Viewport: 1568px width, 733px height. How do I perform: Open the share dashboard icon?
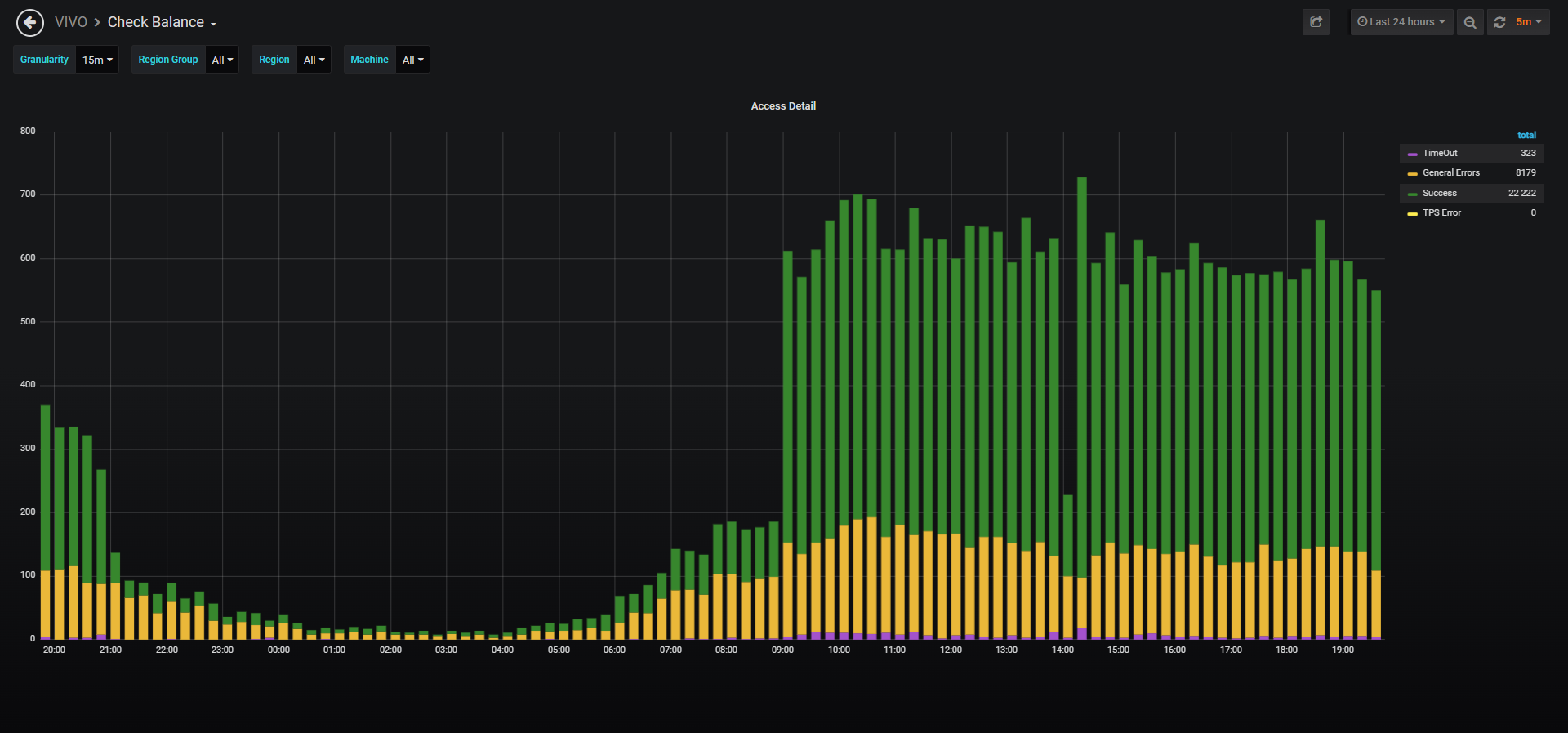(x=1316, y=22)
